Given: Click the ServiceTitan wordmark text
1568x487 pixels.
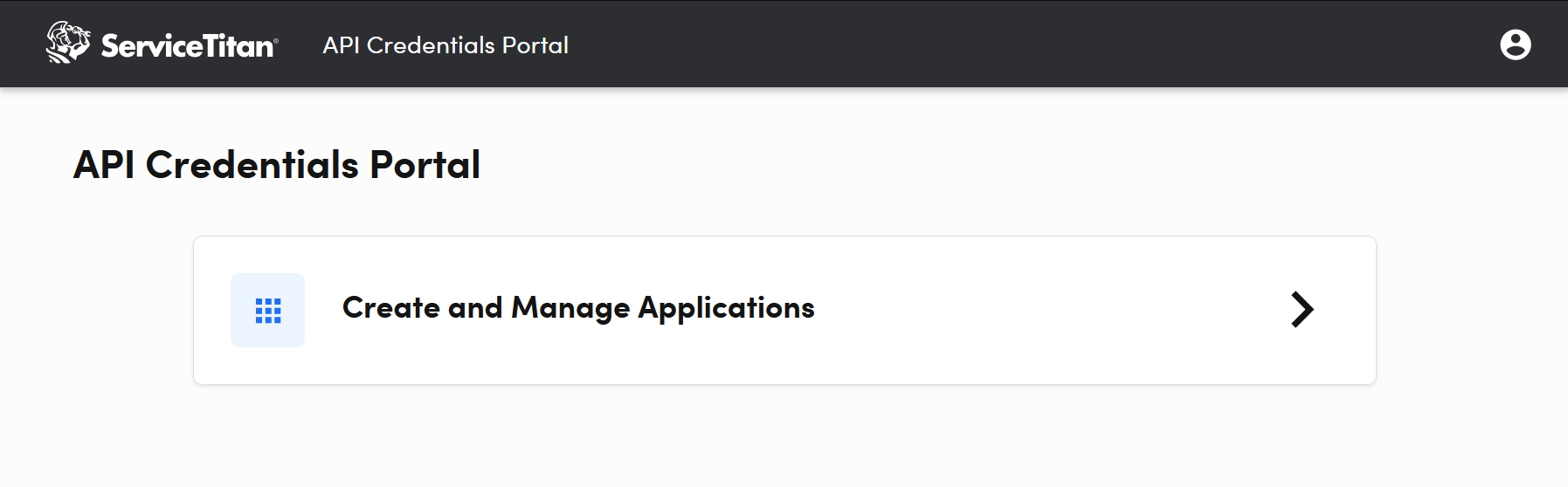Looking at the screenshot, I should pos(188,45).
